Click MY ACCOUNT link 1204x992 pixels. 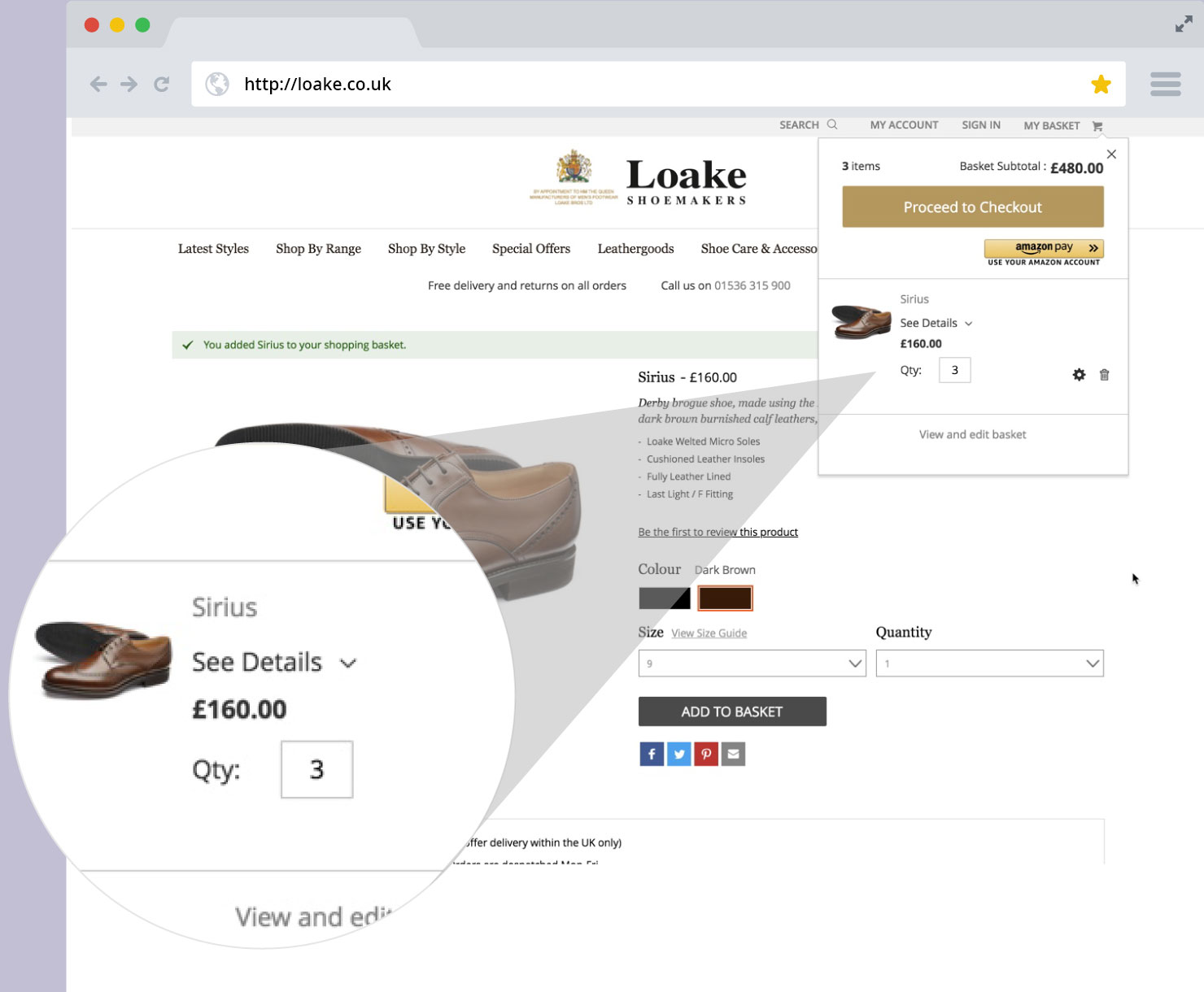pos(904,124)
